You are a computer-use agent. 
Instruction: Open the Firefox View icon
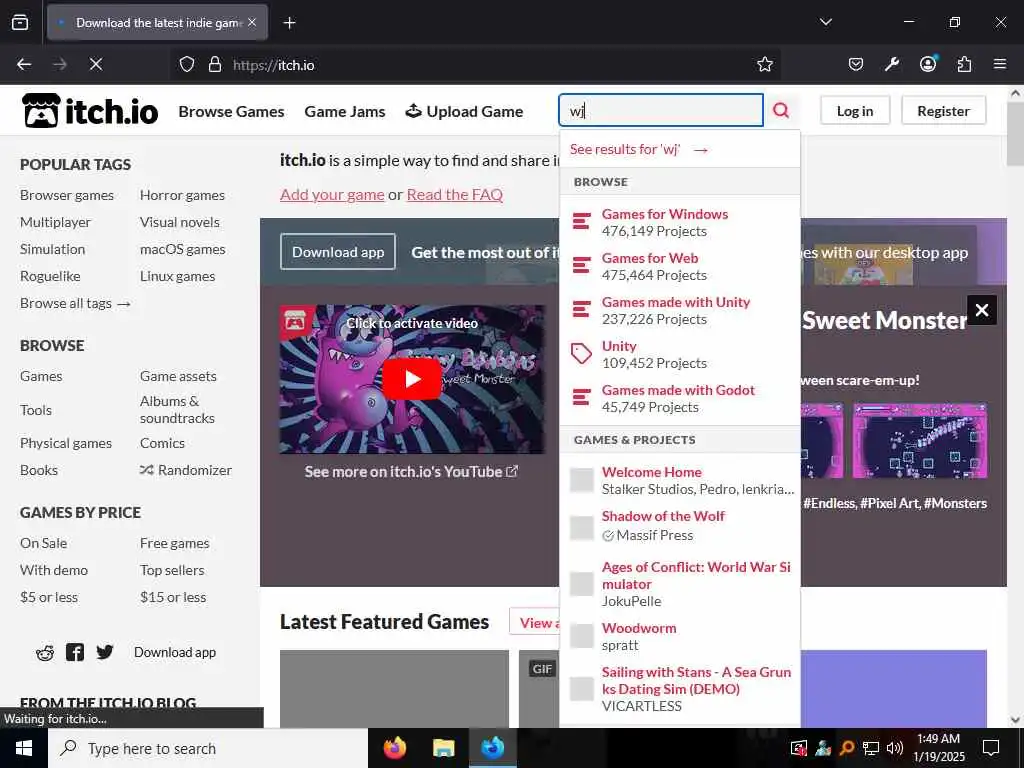(20, 23)
